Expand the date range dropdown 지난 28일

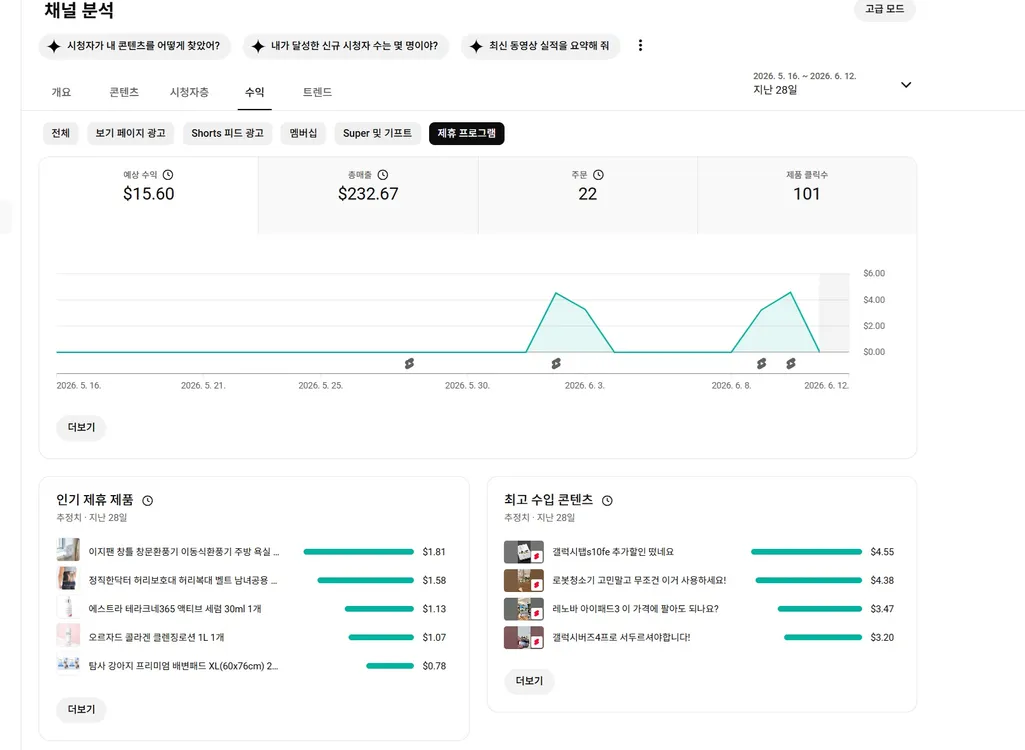pos(906,84)
